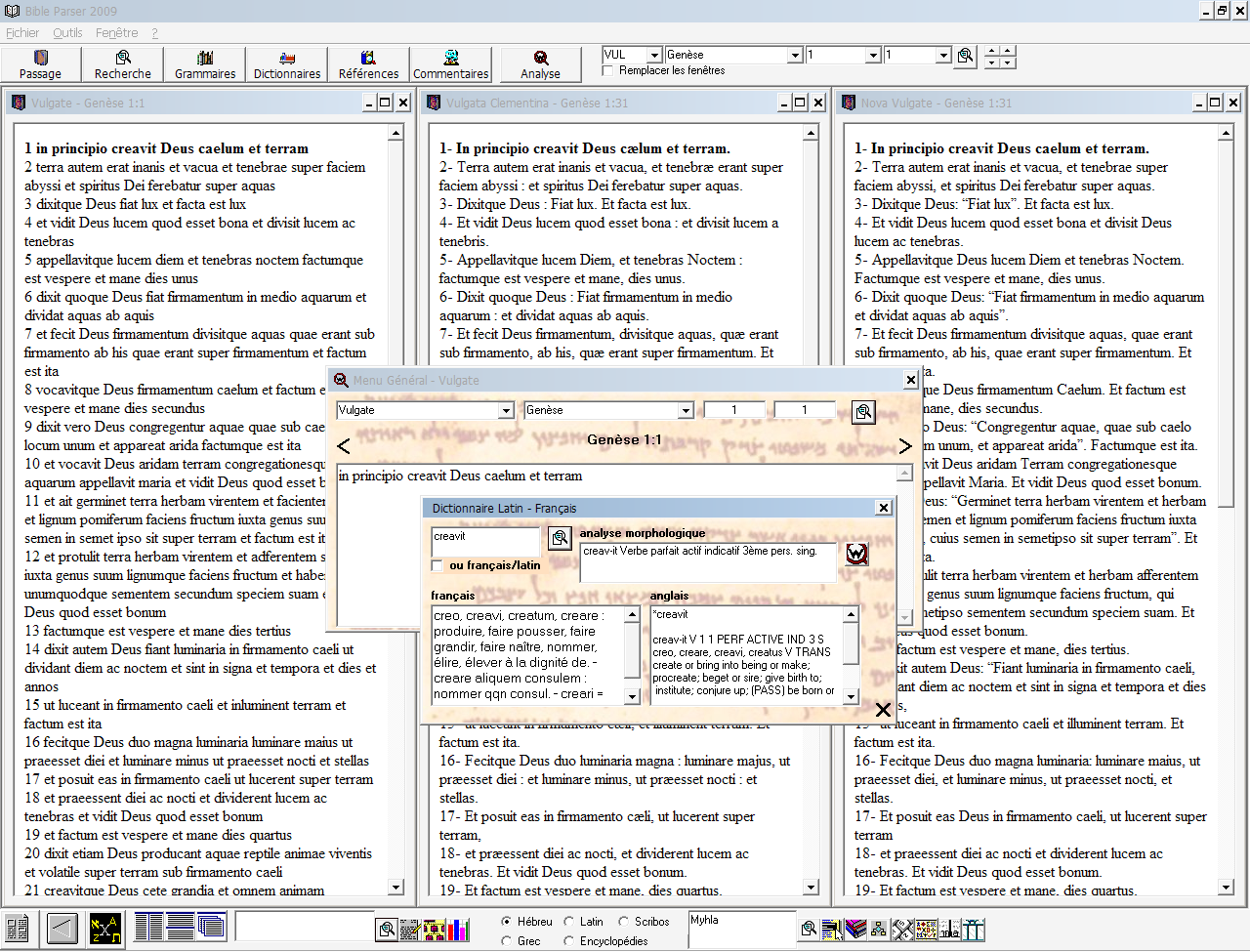
Task: Click the colorful symbols grid icon
Action: (926, 929)
